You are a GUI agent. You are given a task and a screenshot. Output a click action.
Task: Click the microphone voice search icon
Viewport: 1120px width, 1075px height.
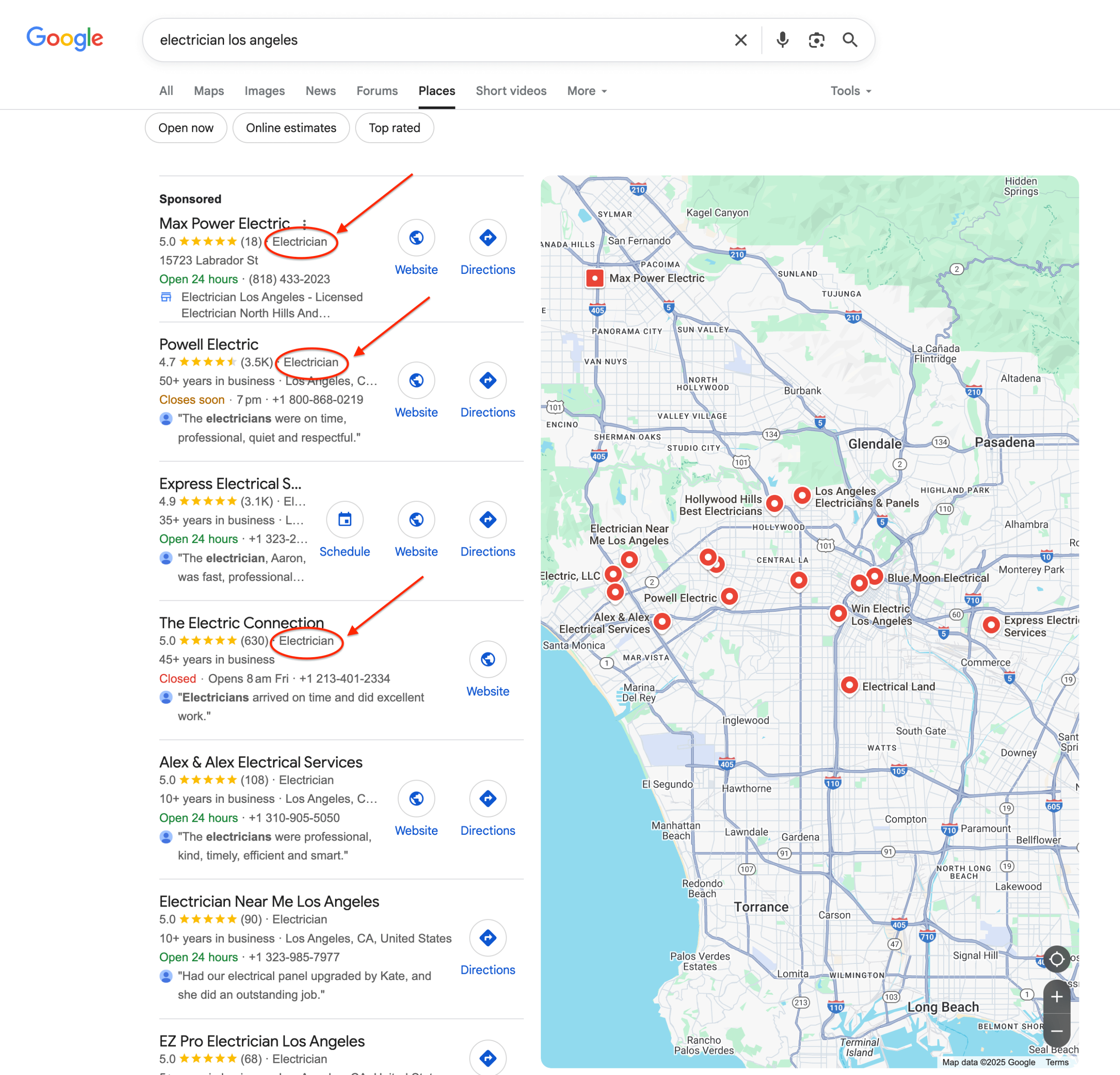click(x=782, y=40)
